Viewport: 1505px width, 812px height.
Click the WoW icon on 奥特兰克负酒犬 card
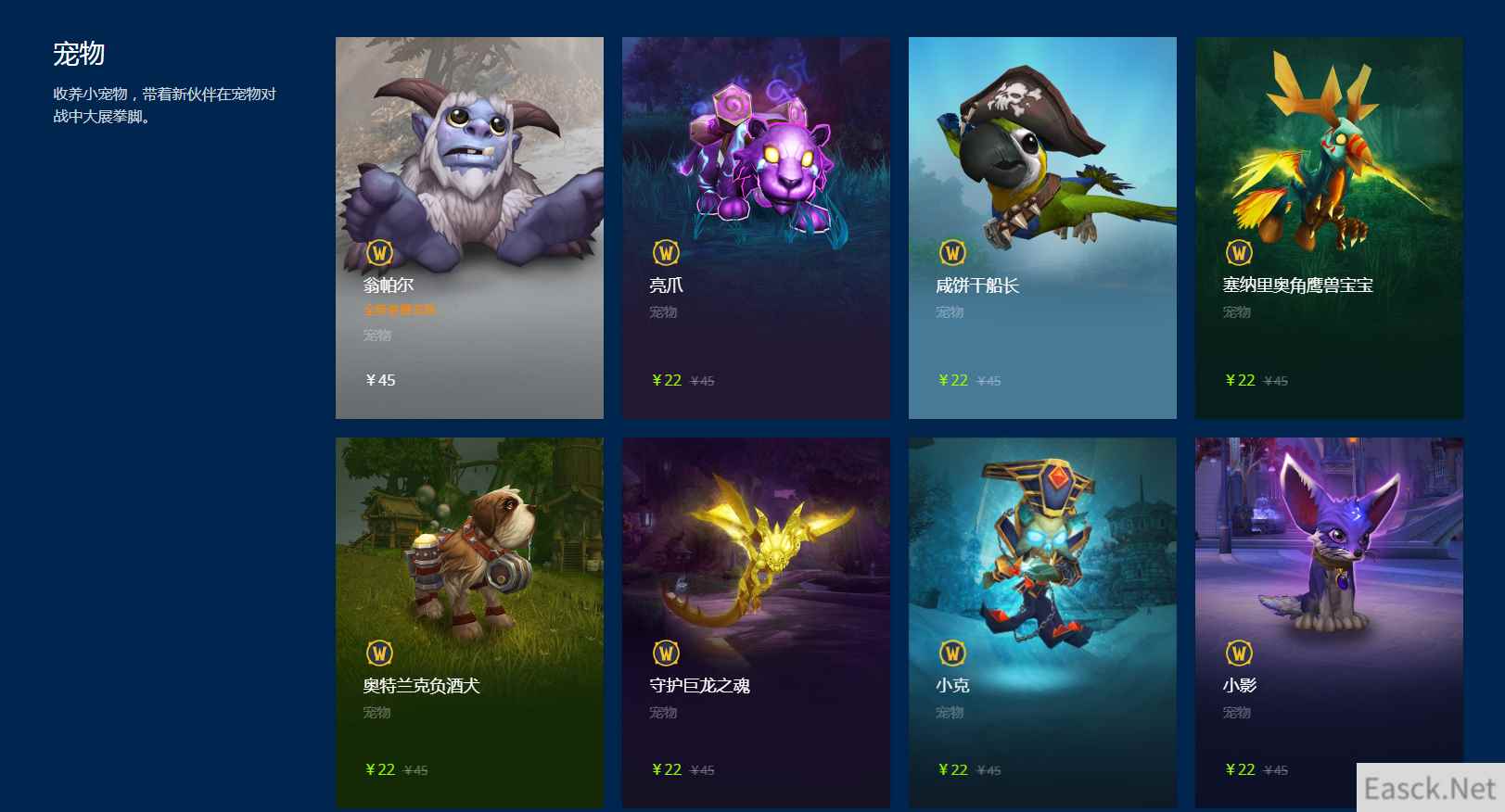(x=379, y=653)
